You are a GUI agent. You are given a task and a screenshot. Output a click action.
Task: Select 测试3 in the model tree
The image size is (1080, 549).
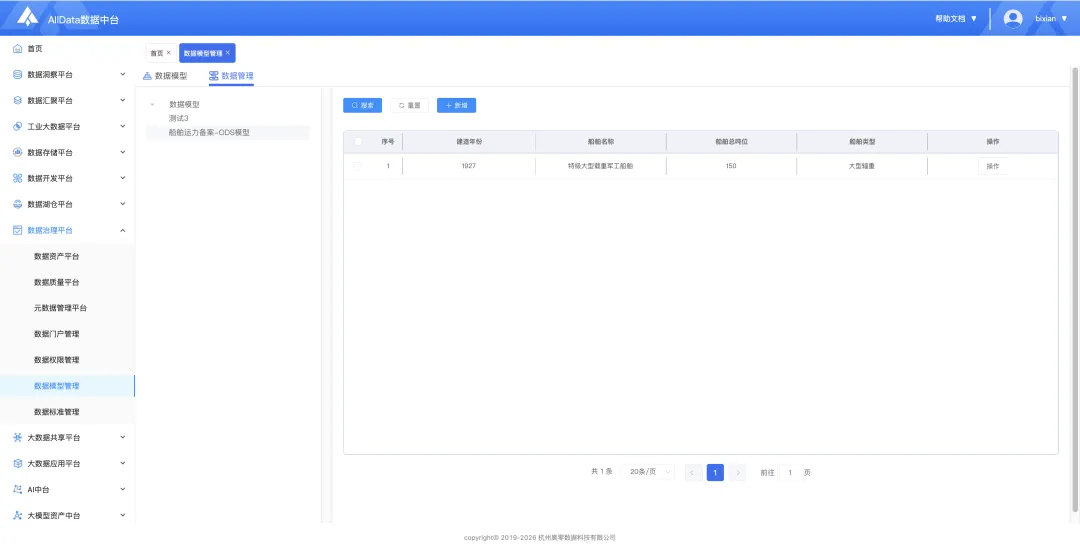point(178,118)
